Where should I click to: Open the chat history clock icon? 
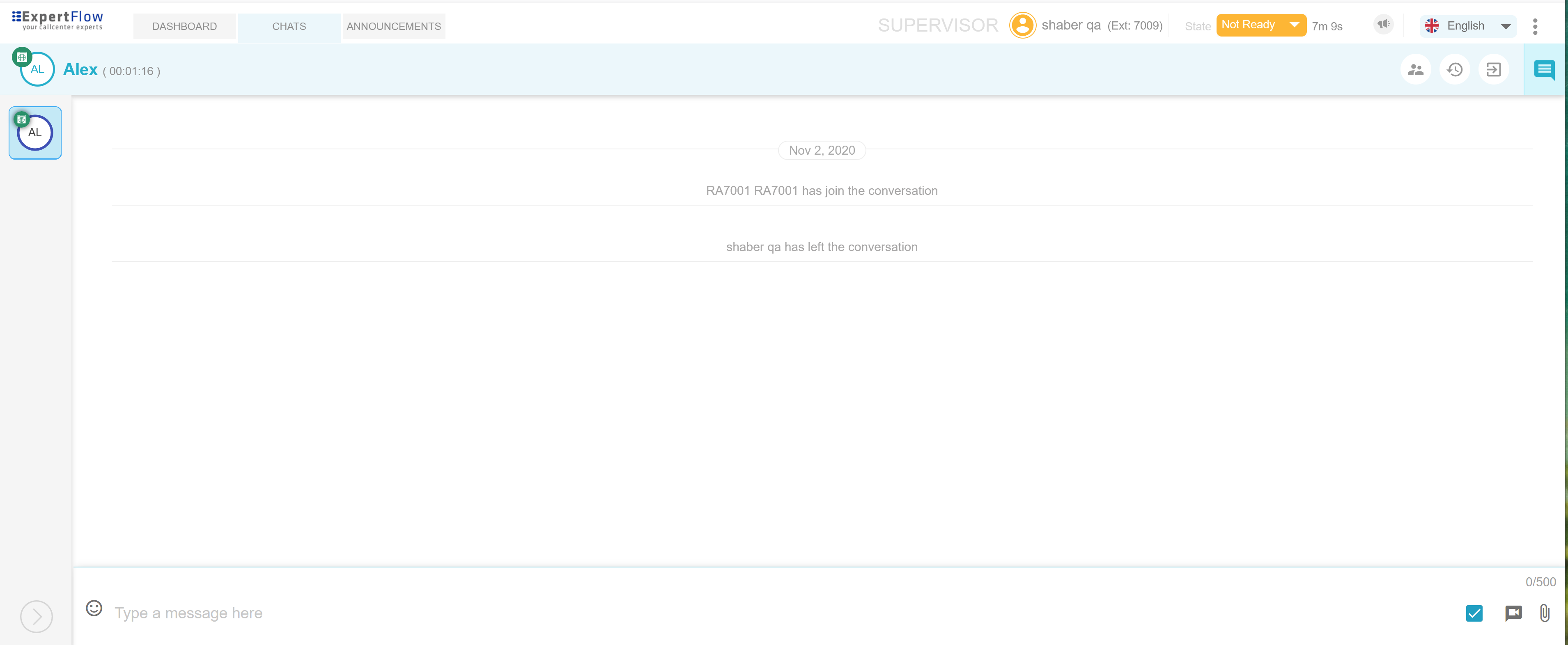1455,69
